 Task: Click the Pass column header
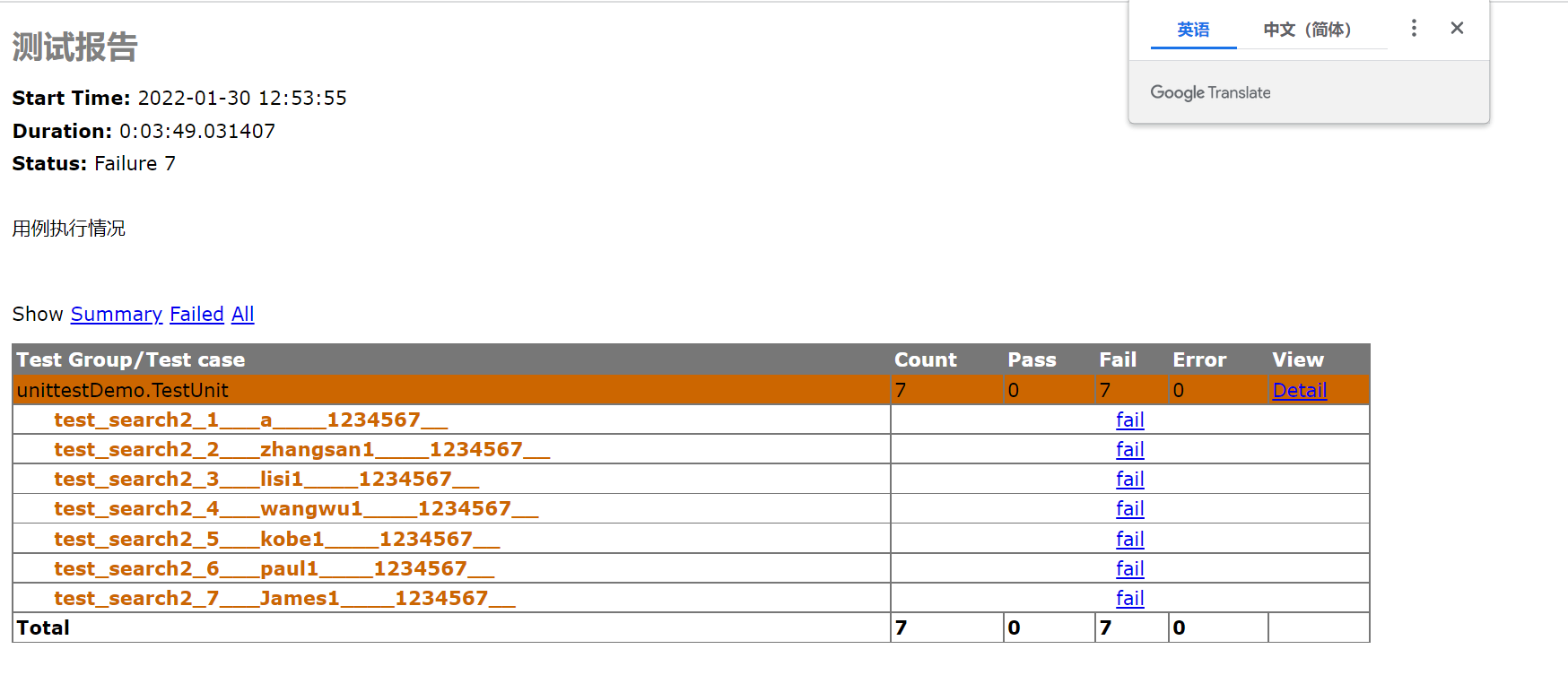(x=1032, y=359)
